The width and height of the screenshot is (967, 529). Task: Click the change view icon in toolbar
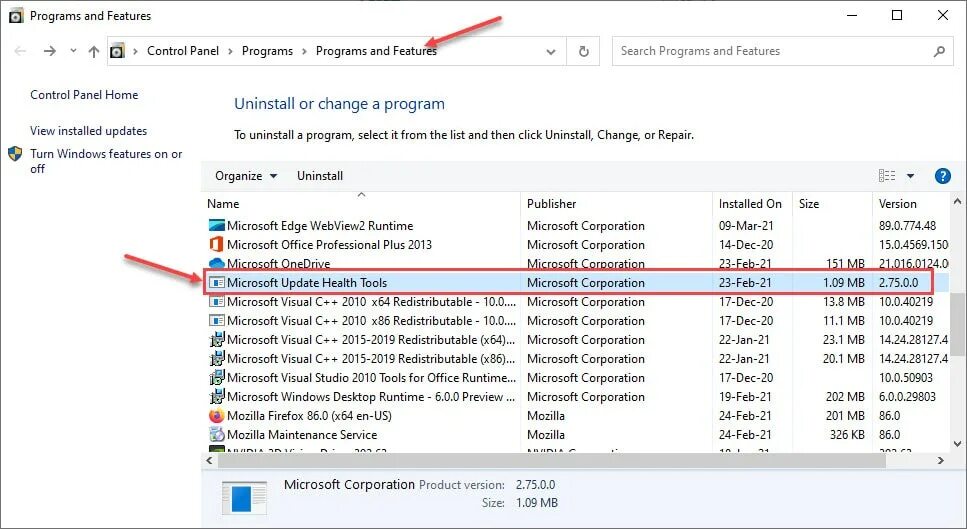click(887, 176)
